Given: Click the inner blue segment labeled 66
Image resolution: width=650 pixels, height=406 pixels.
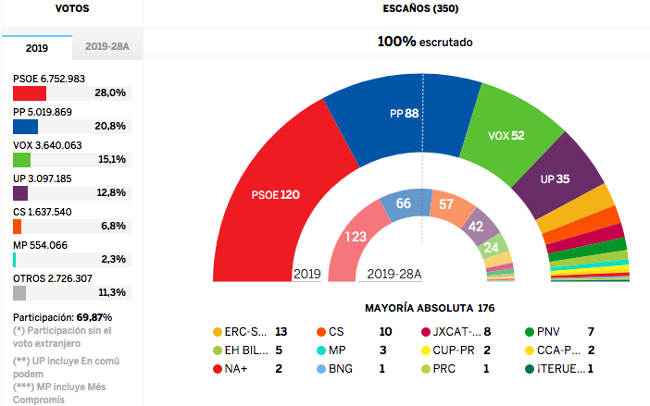Looking at the screenshot, I should [403, 204].
